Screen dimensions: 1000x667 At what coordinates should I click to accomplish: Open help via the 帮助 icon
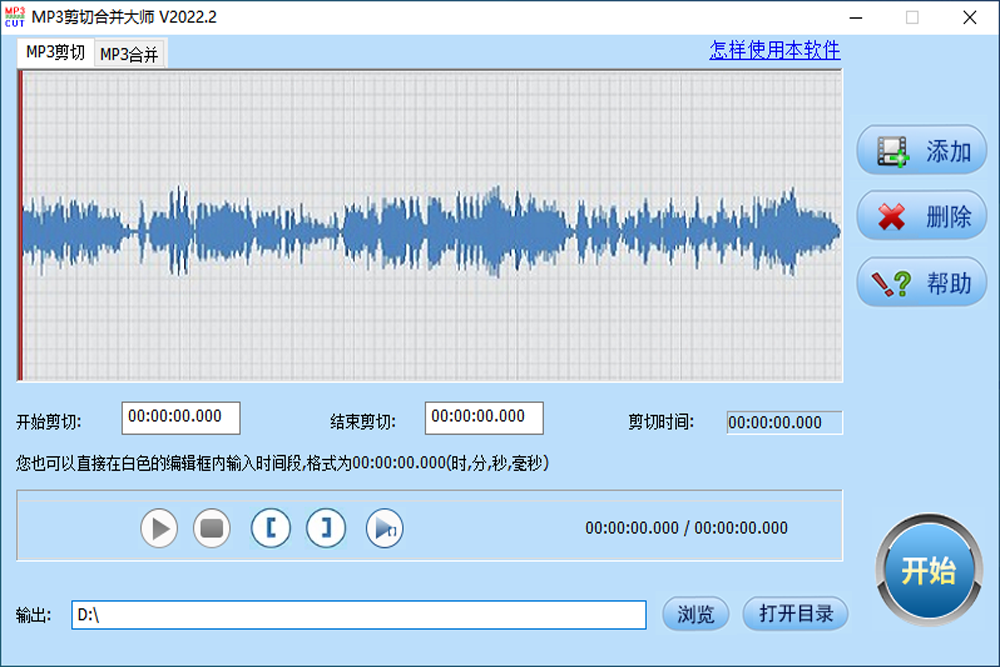click(920, 281)
